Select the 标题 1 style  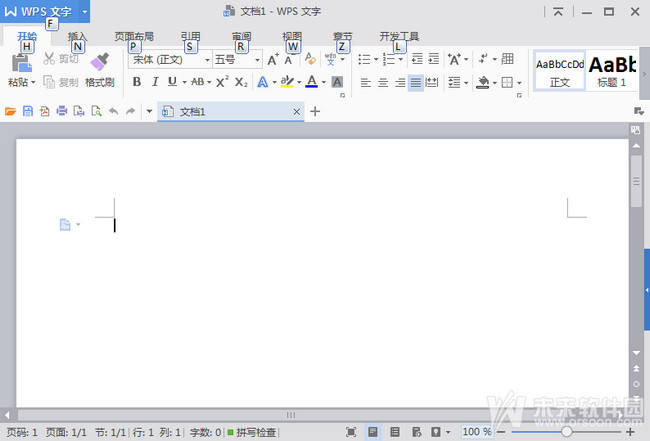(611, 70)
